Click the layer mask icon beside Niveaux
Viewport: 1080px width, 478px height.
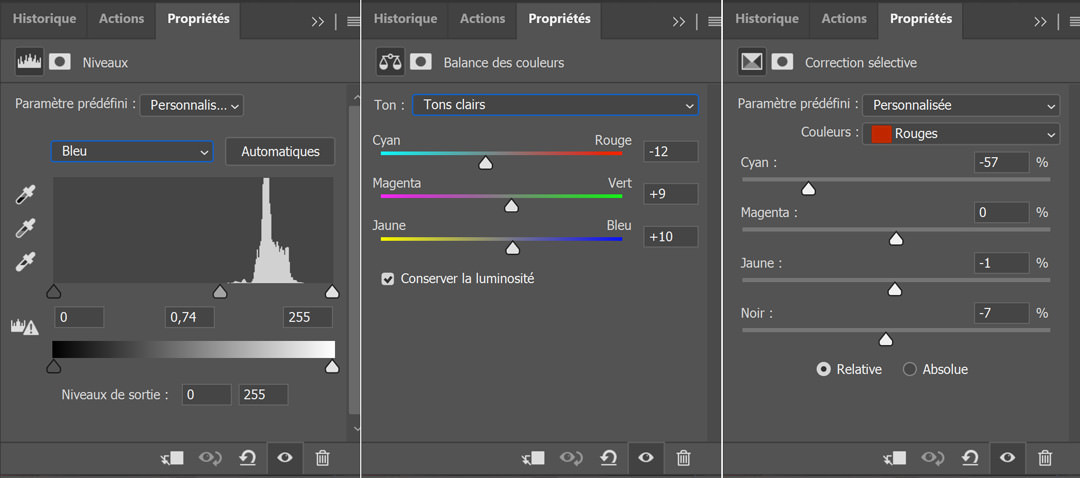pyautogui.click(x=60, y=62)
